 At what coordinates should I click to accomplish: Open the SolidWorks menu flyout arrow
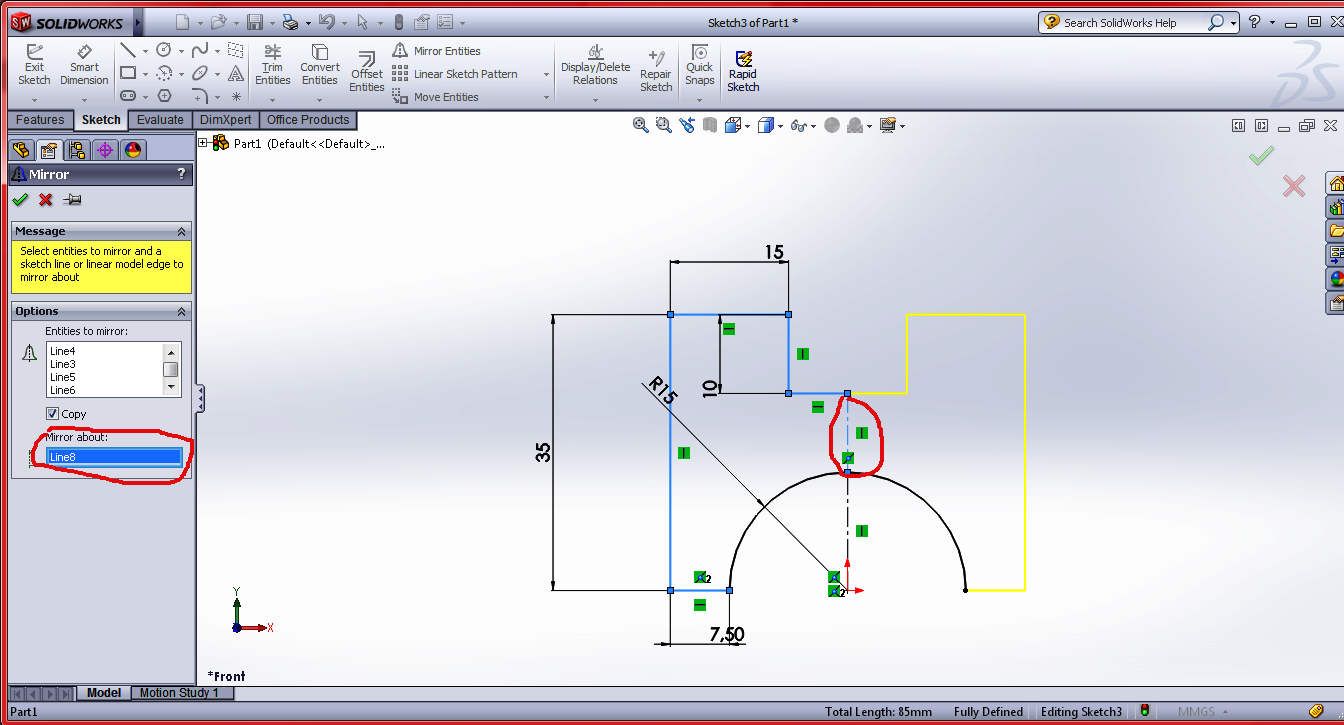138,22
